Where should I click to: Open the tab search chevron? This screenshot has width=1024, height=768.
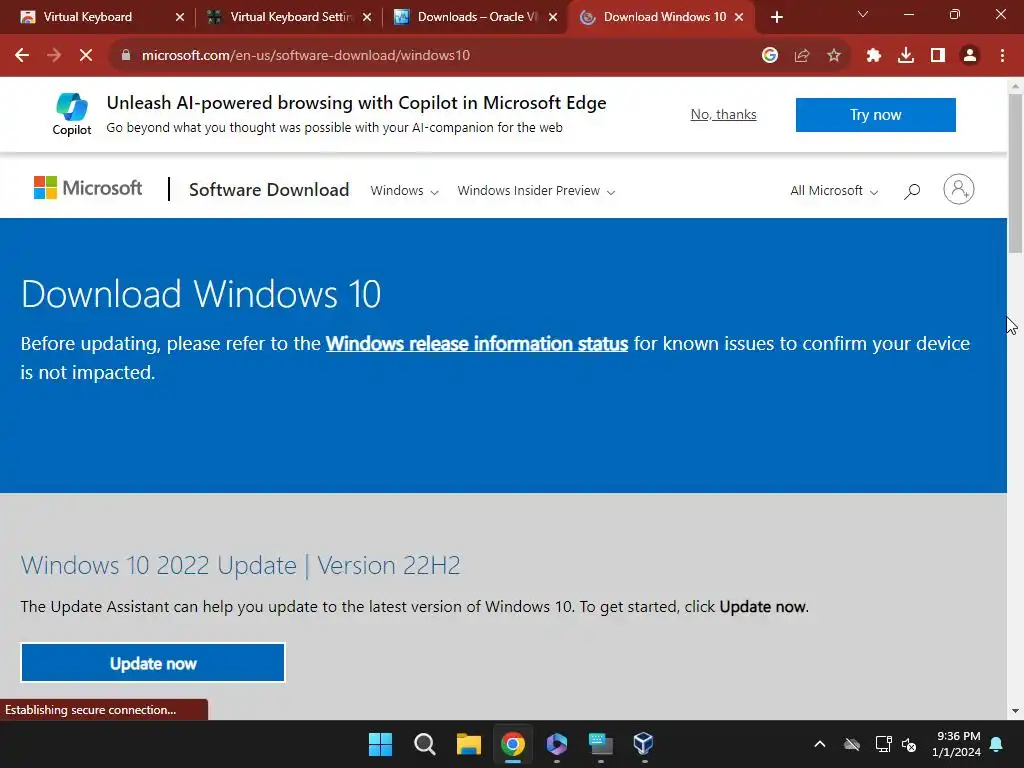click(863, 14)
